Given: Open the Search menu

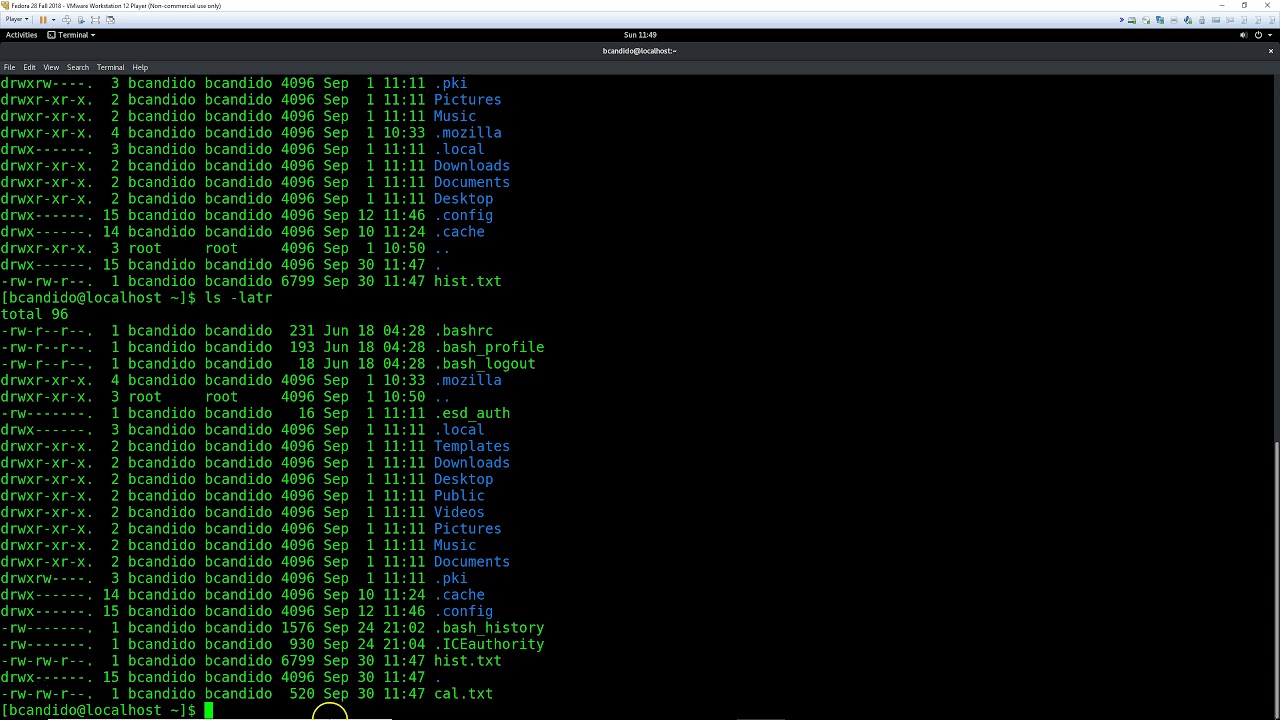Looking at the screenshot, I should pyautogui.click(x=78, y=67).
